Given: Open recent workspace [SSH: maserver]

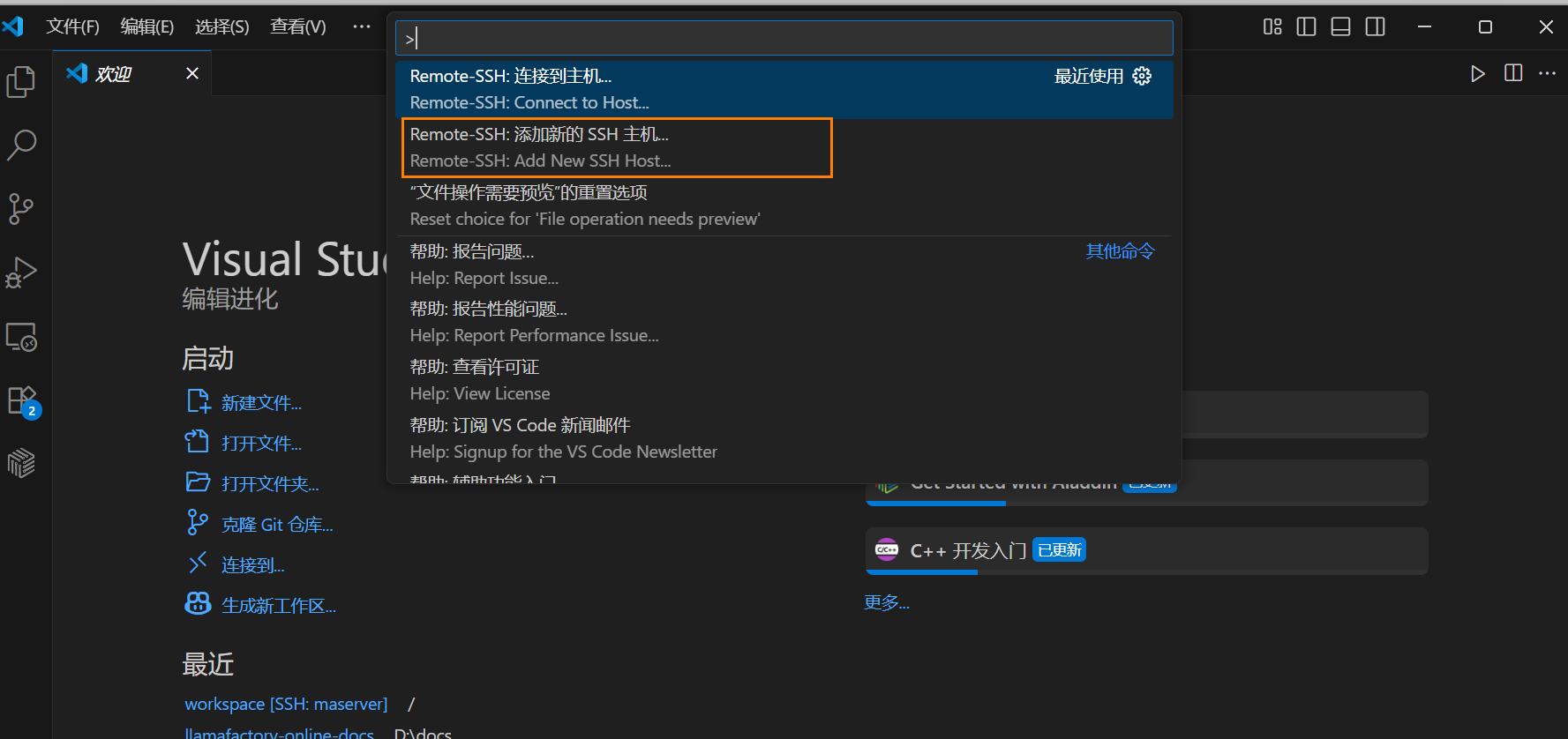Looking at the screenshot, I should (x=285, y=704).
